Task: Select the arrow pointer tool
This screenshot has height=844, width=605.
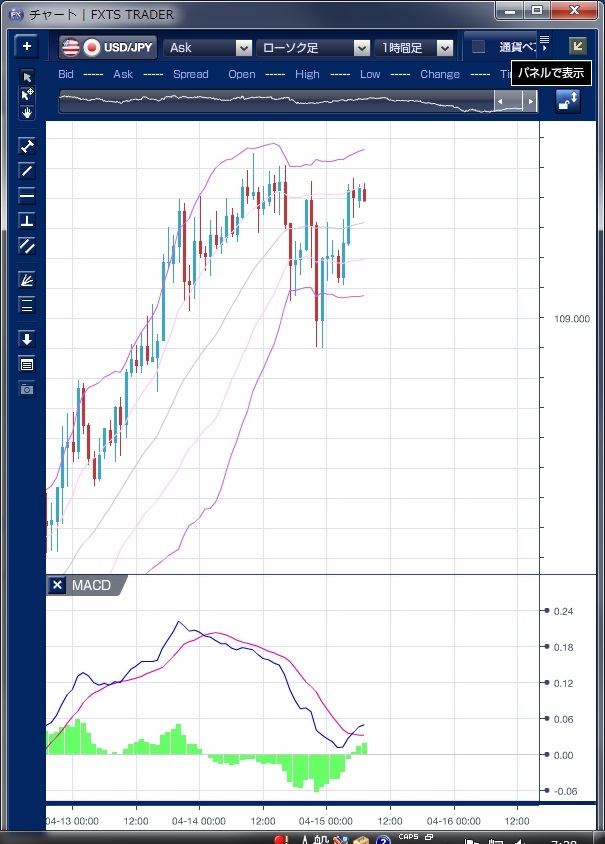Action: coord(27,77)
